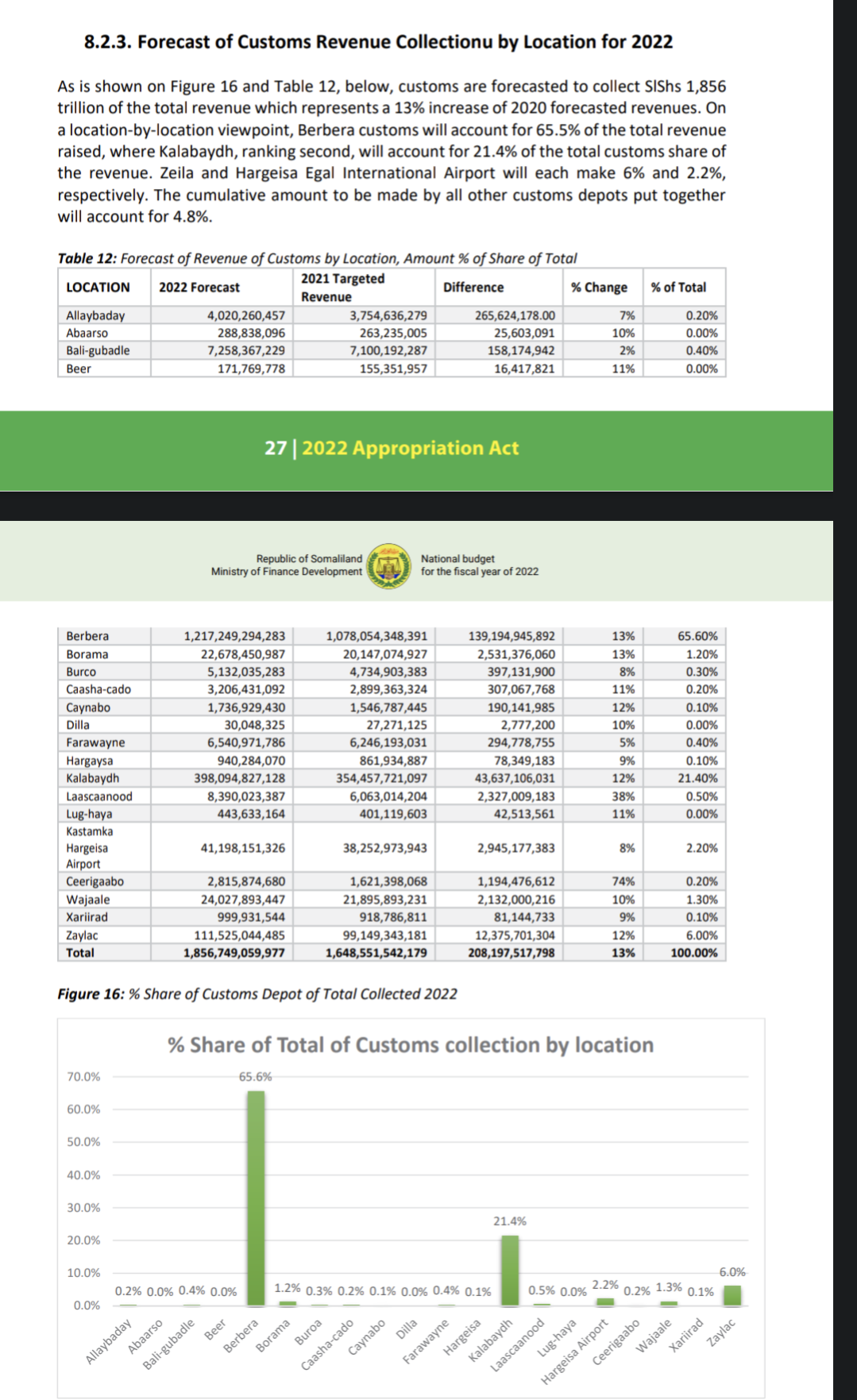The image size is (857, 1400).
Task: Select Berbera's forecast 1,217,249,294,283
Action: point(234,636)
